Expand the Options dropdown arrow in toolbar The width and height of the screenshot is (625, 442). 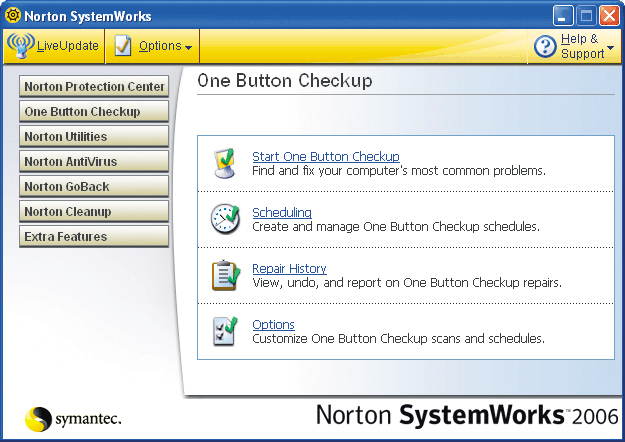[189, 48]
